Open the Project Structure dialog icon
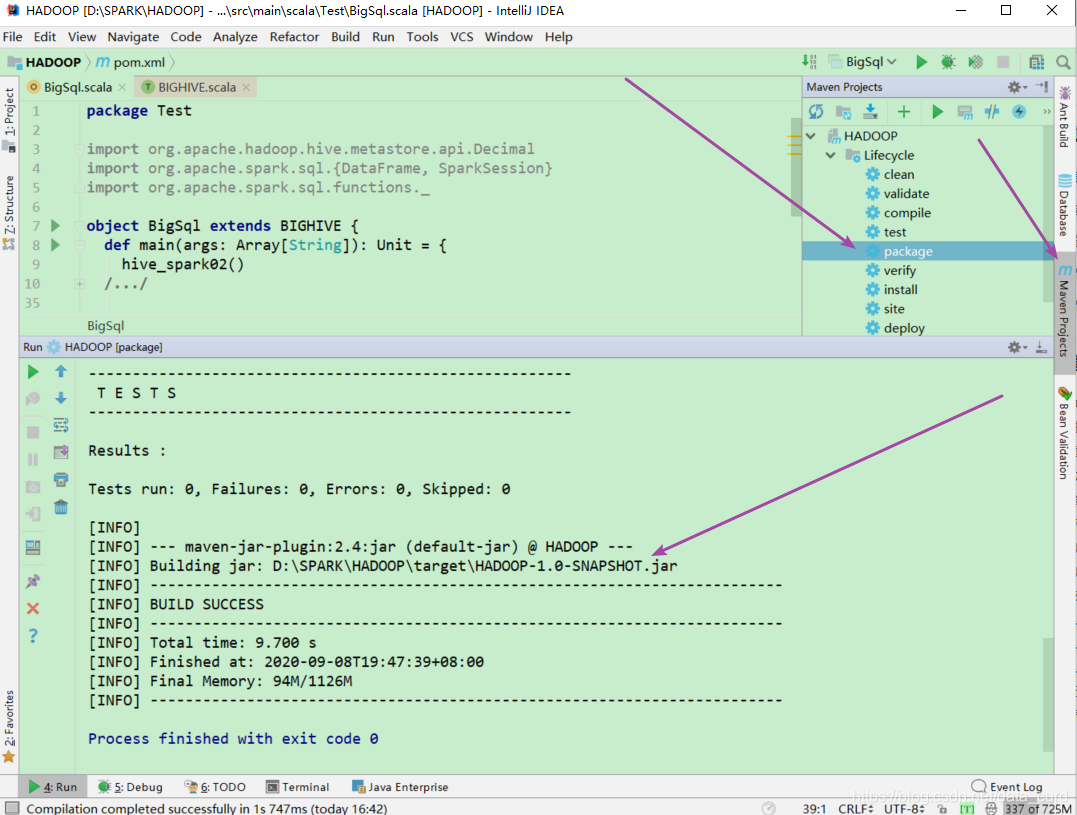This screenshot has height=815, width=1077. click(x=1036, y=62)
